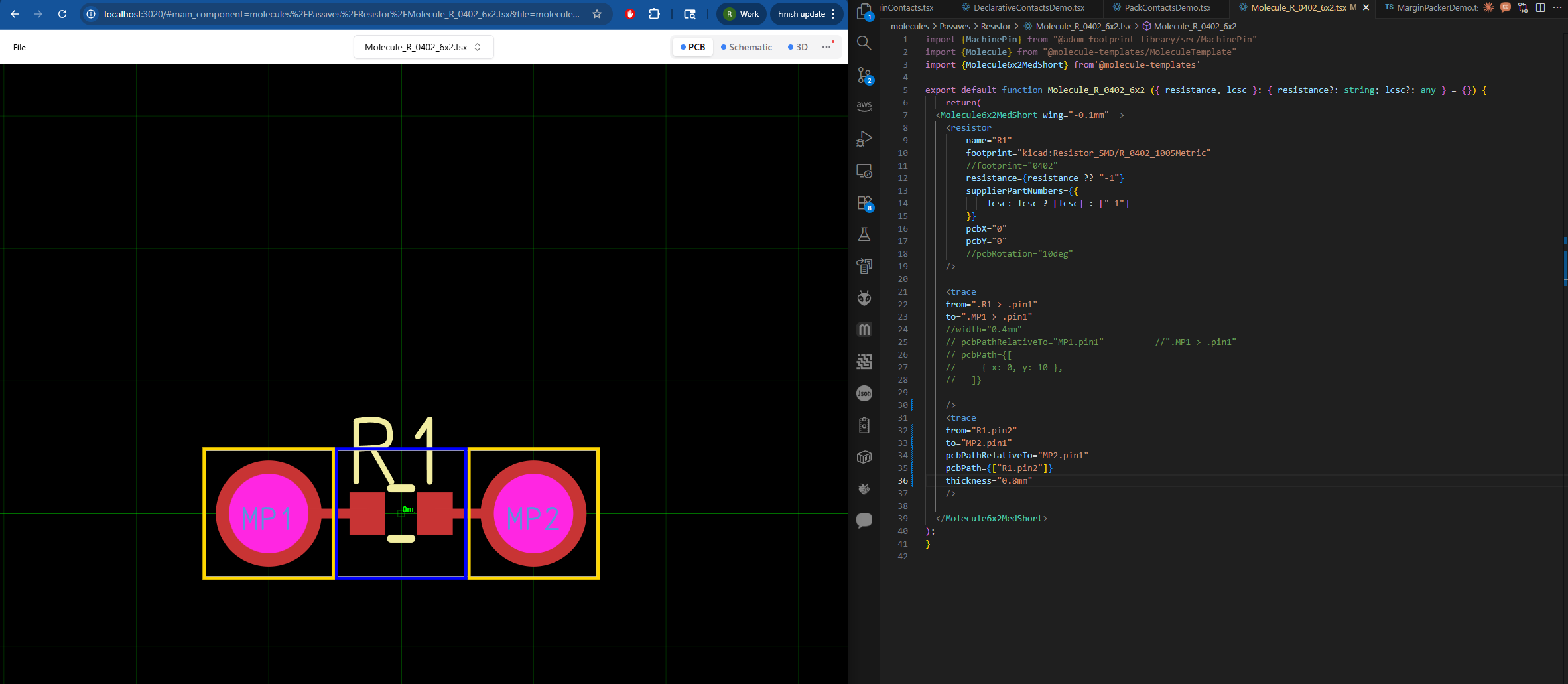Bookmark this page with the star icon
The width and height of the screenshot is (1568, 684).
point(597,14)
